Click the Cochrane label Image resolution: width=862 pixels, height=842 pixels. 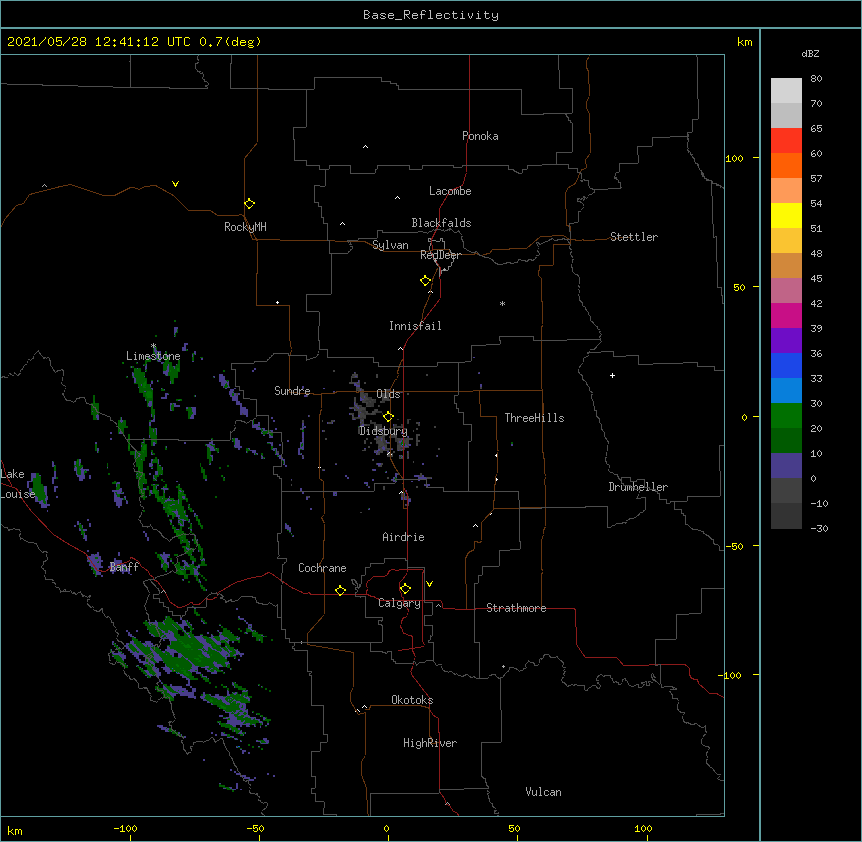pyautogui.click(x=322, y=568)
